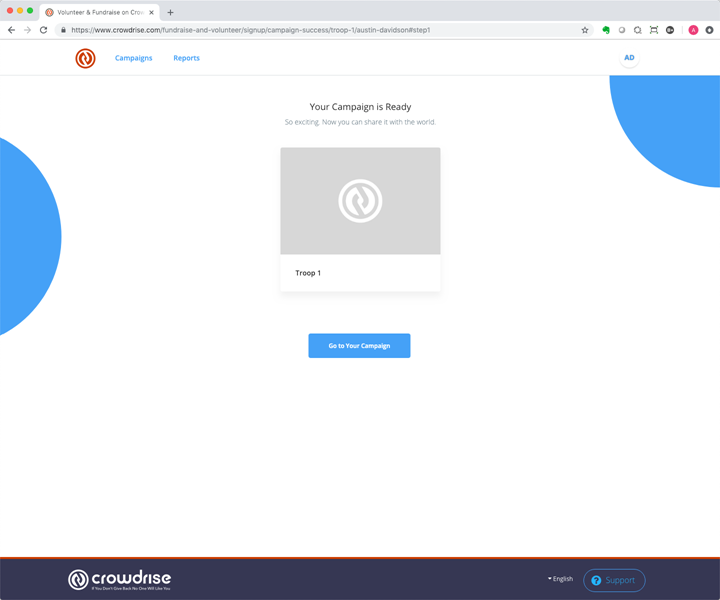The height and width of the screenshot is (600, 720).
Task: Click the Support button in the footer
Action: (614, 580)
